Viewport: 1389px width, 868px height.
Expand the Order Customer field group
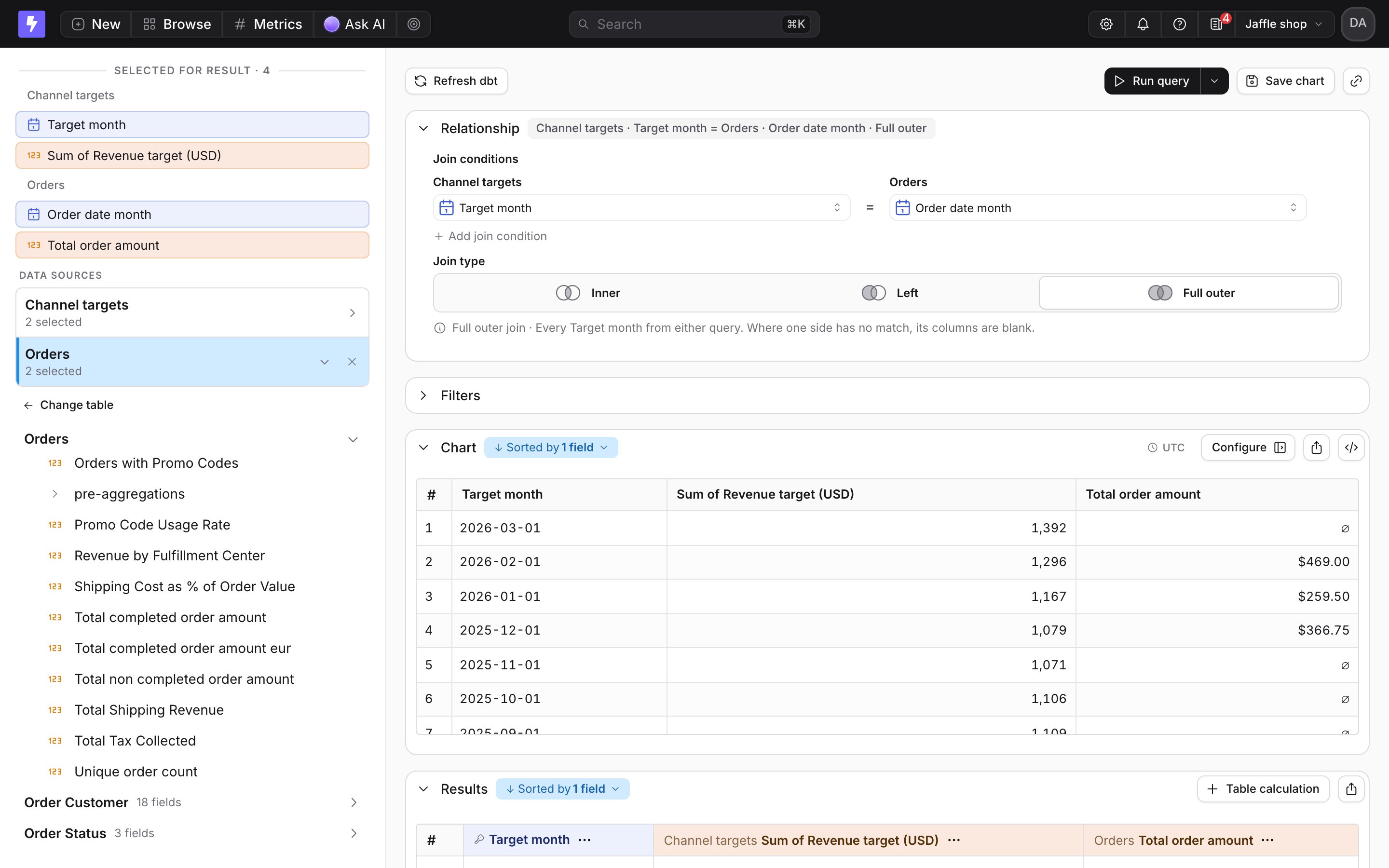[x=191, y=802]
